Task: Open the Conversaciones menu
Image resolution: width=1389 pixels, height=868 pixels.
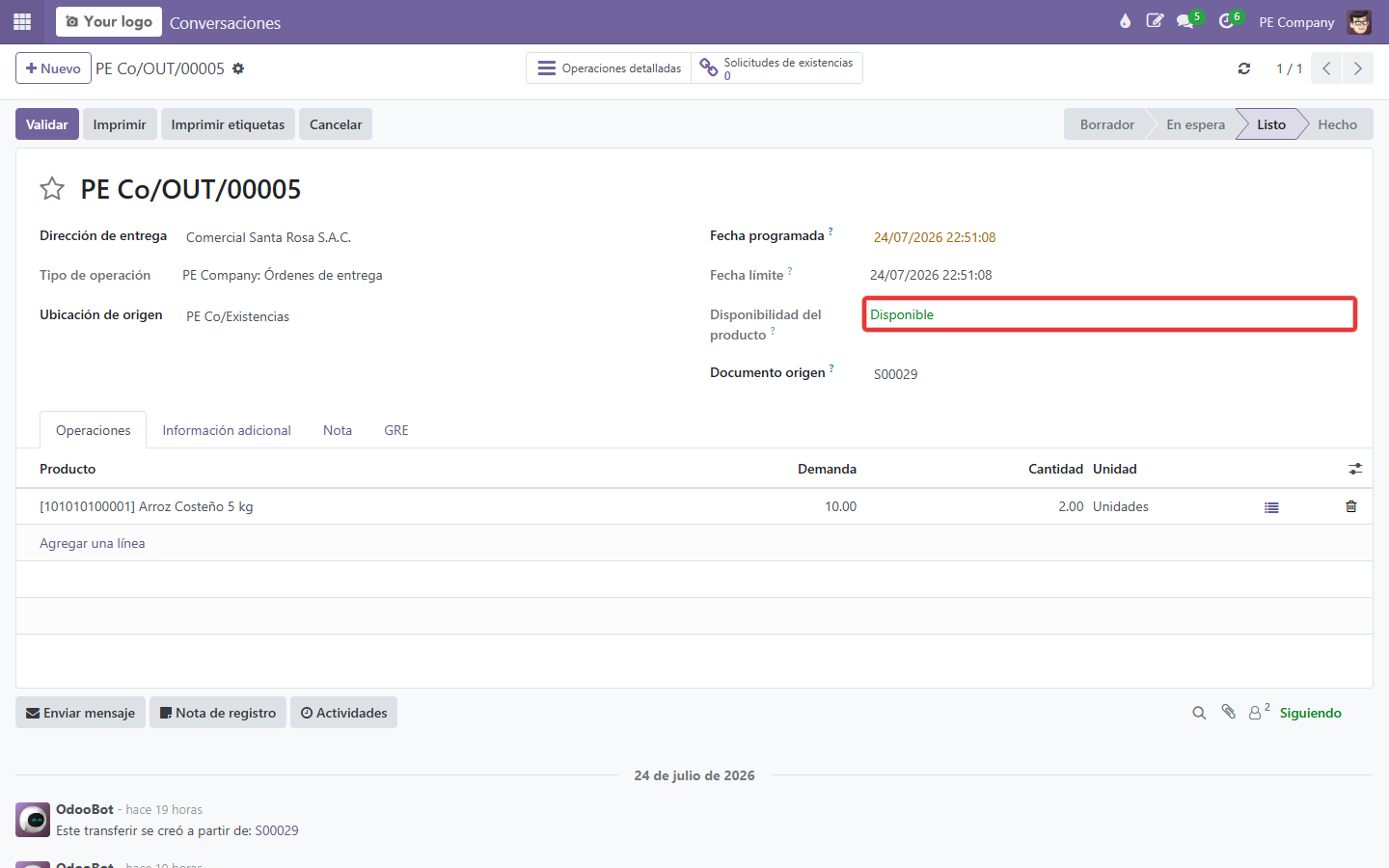Action: pos(225,22)
